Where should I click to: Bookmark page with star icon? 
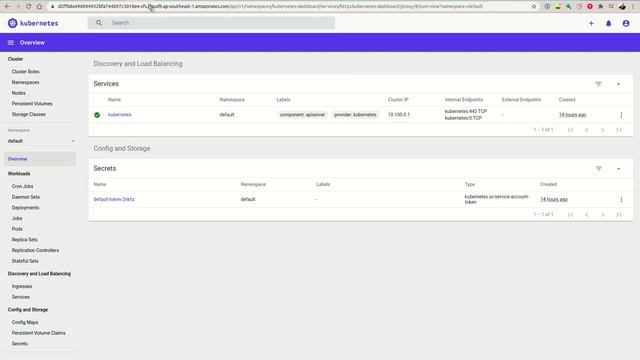[x=534, y=7]
